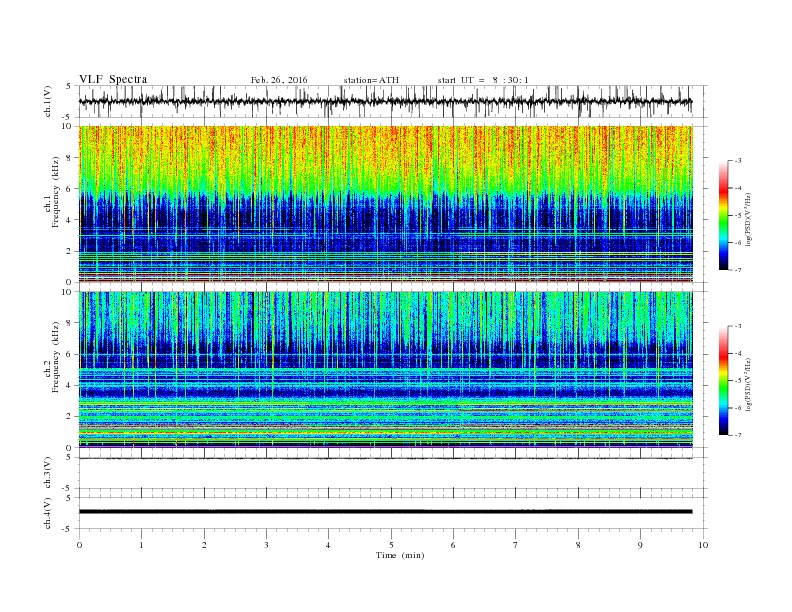This screenshot has height=612, width=792.
Task: Click time axis tick label "10"
Action: pos(703,545)
